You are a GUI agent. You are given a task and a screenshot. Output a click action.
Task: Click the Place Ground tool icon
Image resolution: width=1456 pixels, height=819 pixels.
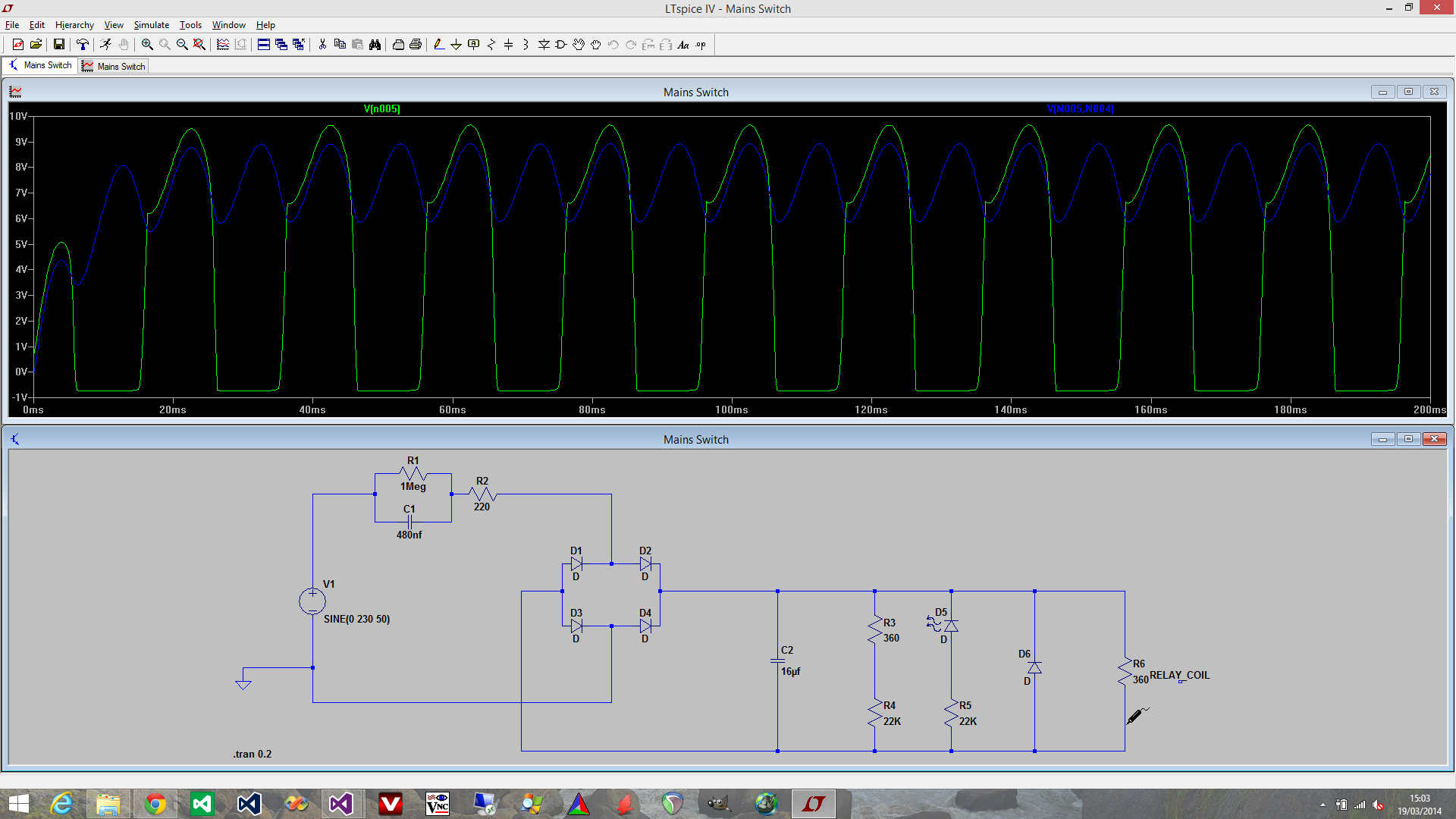pos(456,45)
